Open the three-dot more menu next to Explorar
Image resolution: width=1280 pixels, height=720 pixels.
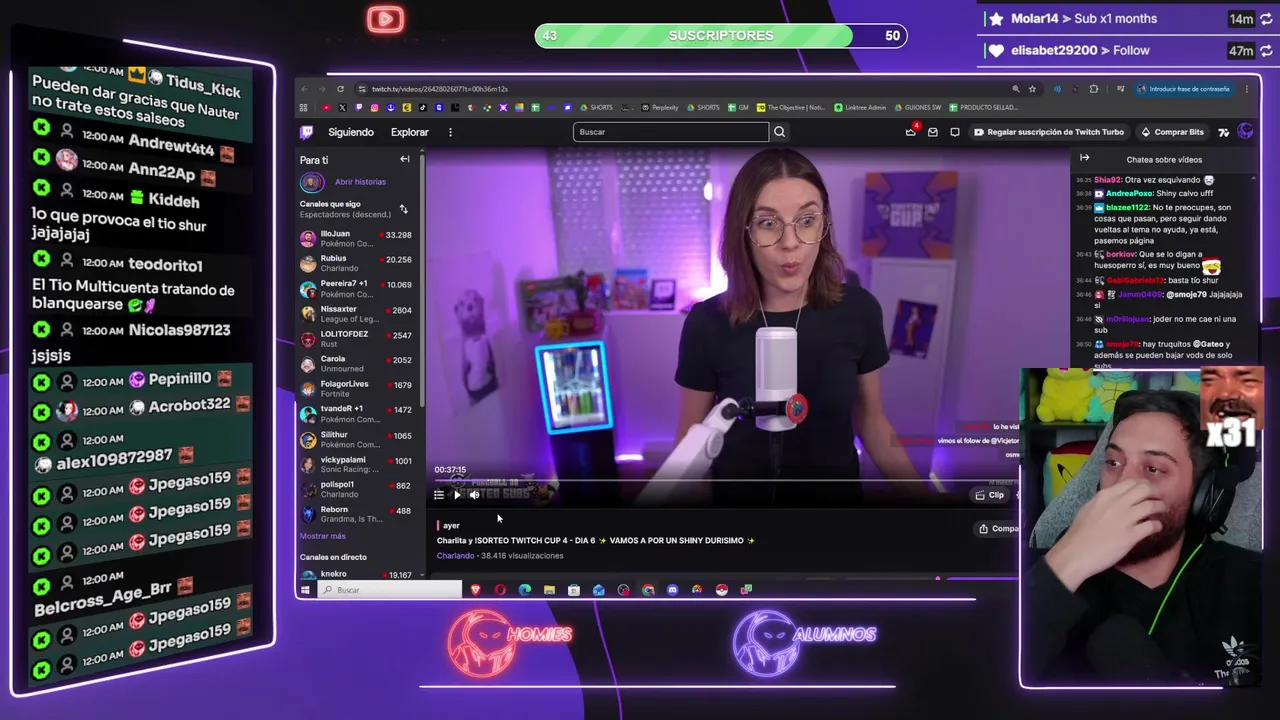pos(450,132)
